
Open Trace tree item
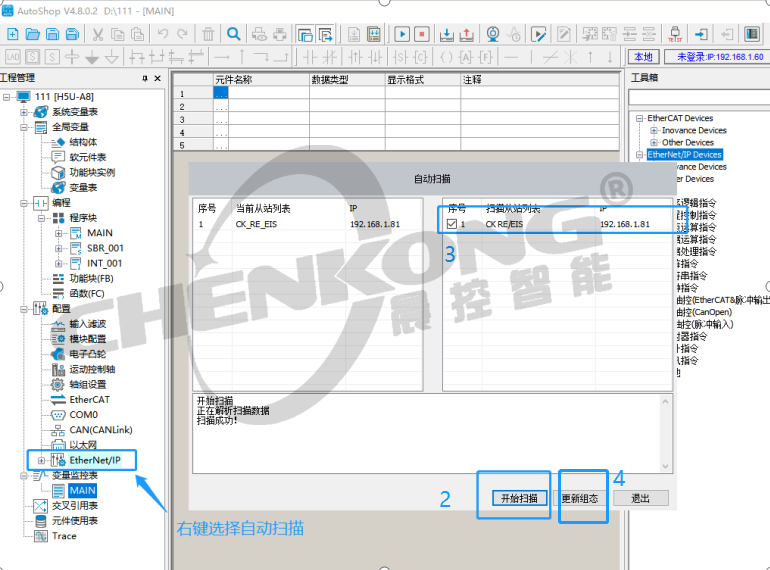point(64,536)
